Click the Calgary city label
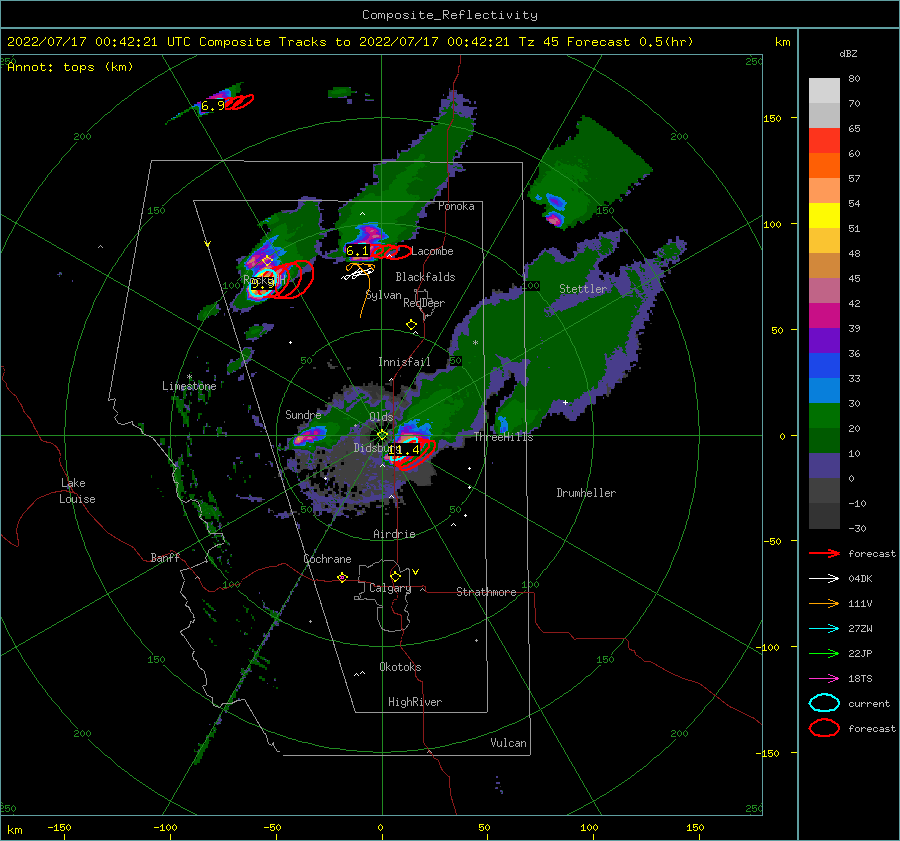 (x=390, y=588)
